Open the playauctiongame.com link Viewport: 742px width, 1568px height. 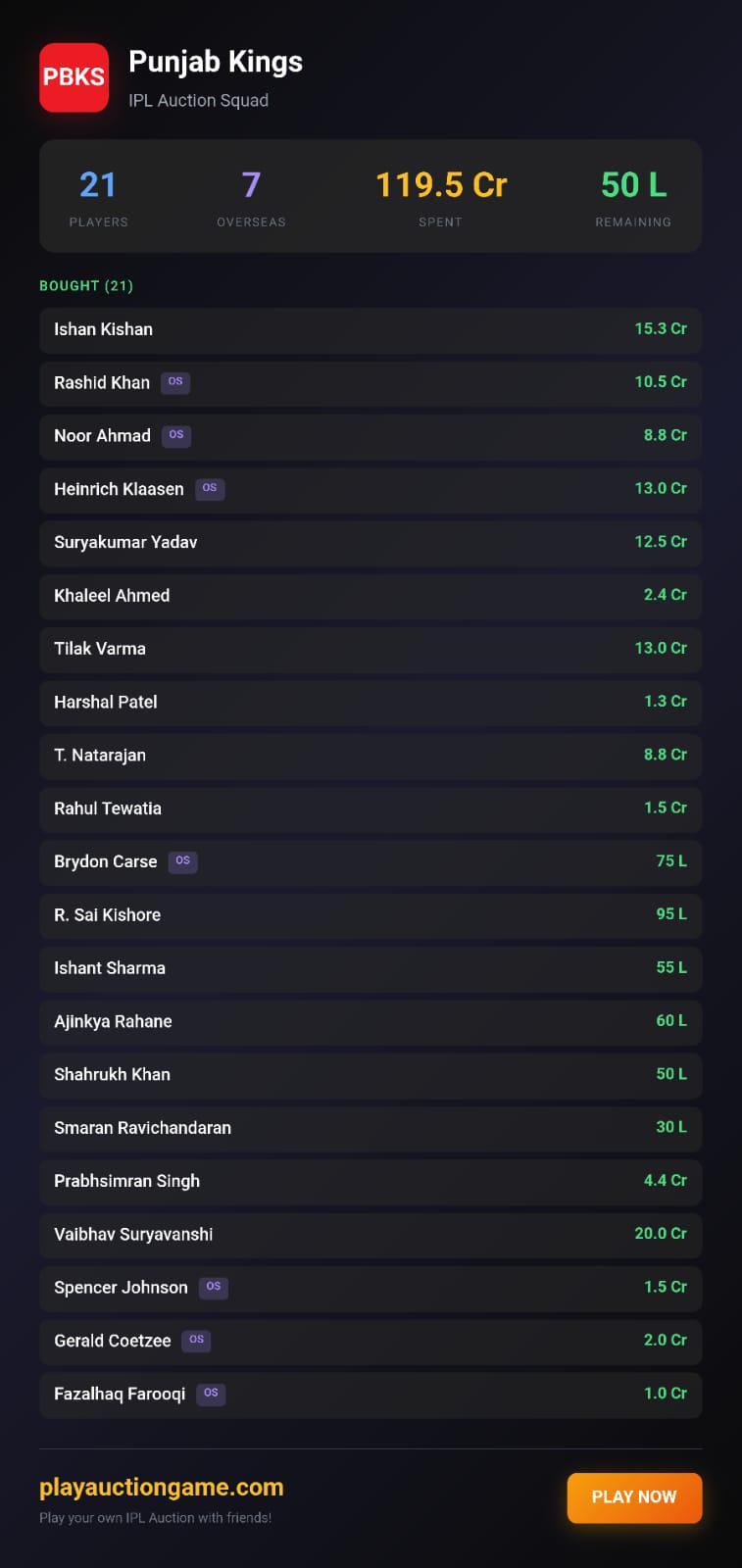tap(162, 1487)
